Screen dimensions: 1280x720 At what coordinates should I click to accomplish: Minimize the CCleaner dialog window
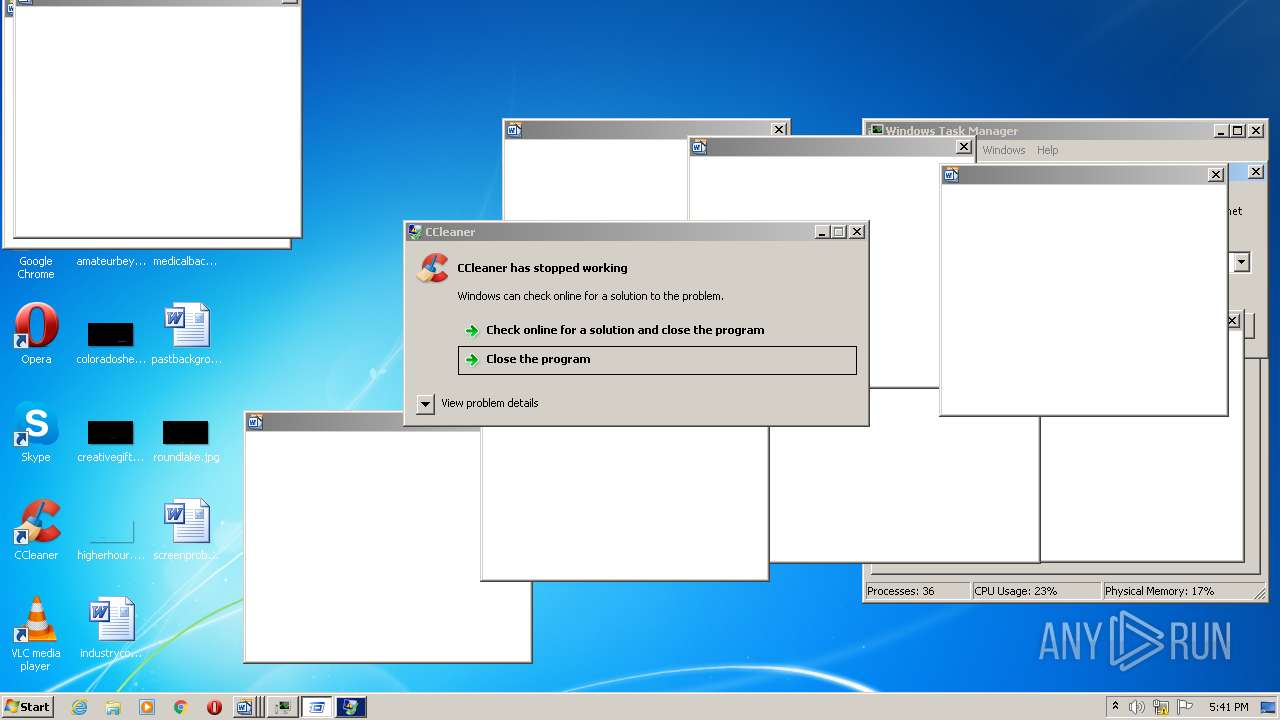point(822,232)
